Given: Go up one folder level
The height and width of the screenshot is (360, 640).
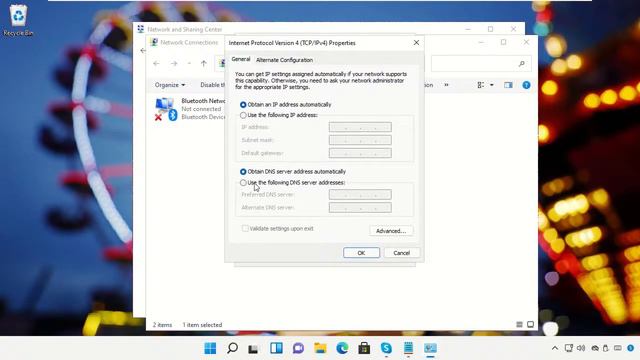Looking at the screenshot, I should (x=204, y=64).
